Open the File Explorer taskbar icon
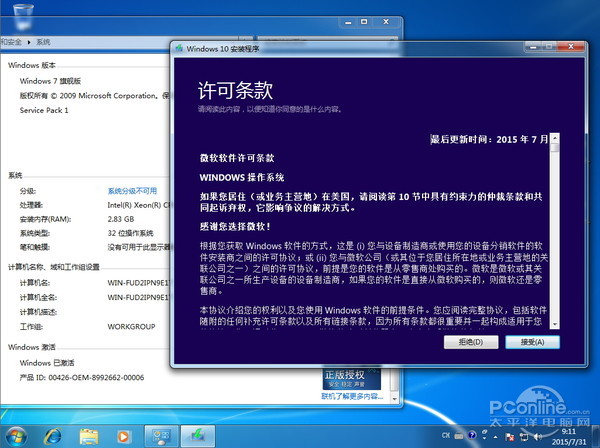 (x=89, y=436)
